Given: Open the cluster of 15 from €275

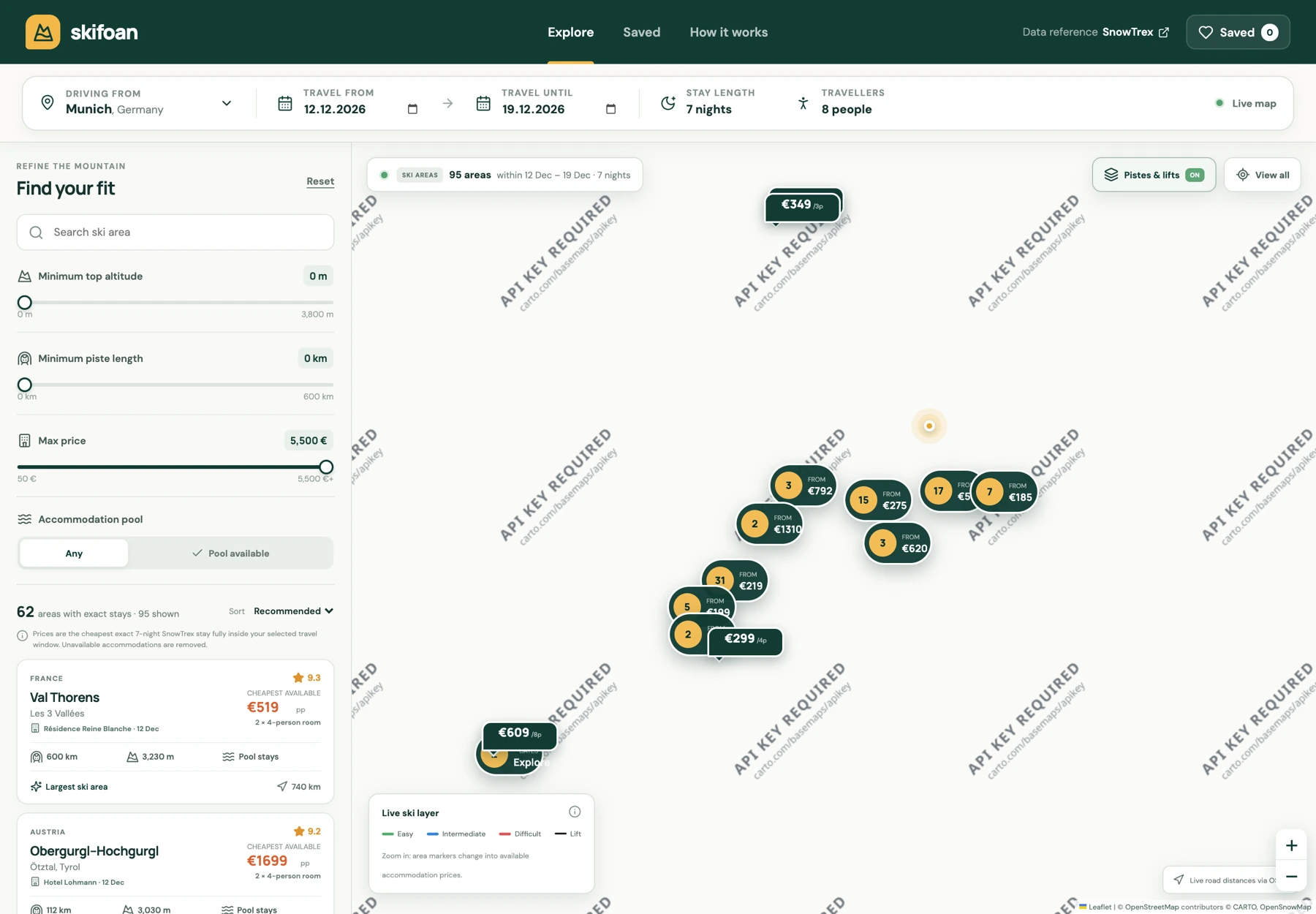Looking at the screenshot, I should click(x=878, y=500).
